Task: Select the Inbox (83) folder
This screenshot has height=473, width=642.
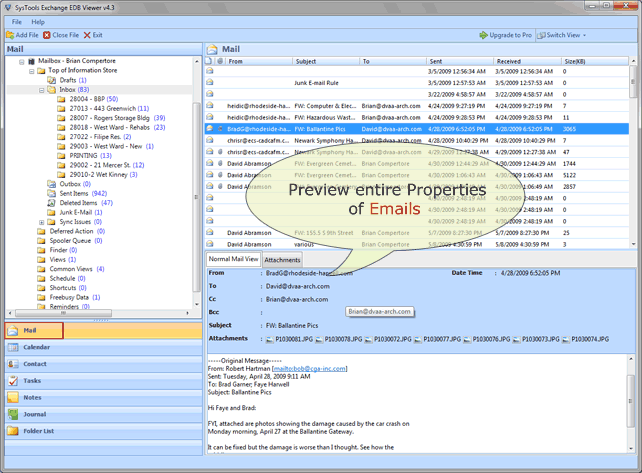Action: click(x=74, y=90)
